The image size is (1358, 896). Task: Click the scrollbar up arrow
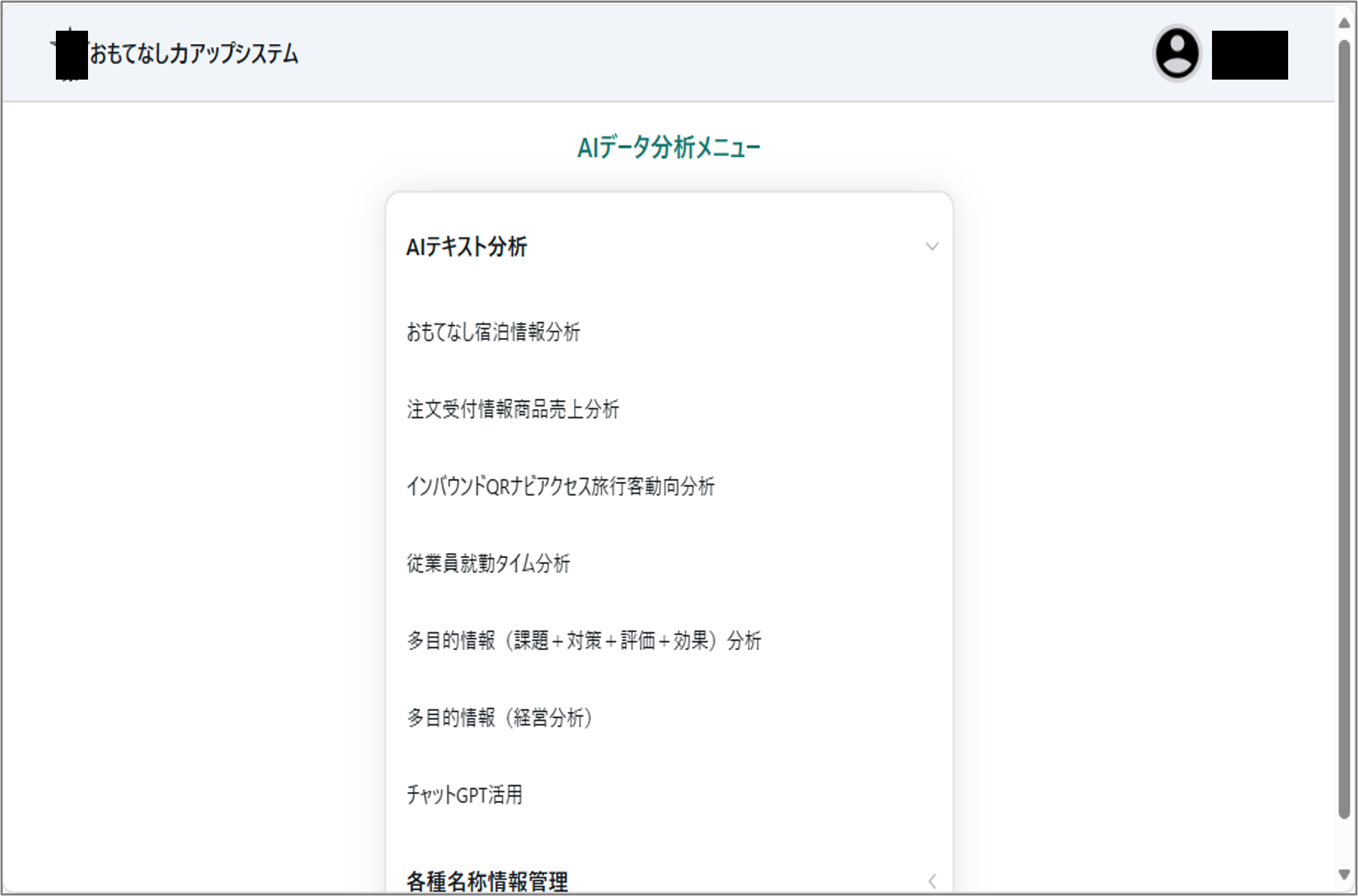[x=1344, y=22]
